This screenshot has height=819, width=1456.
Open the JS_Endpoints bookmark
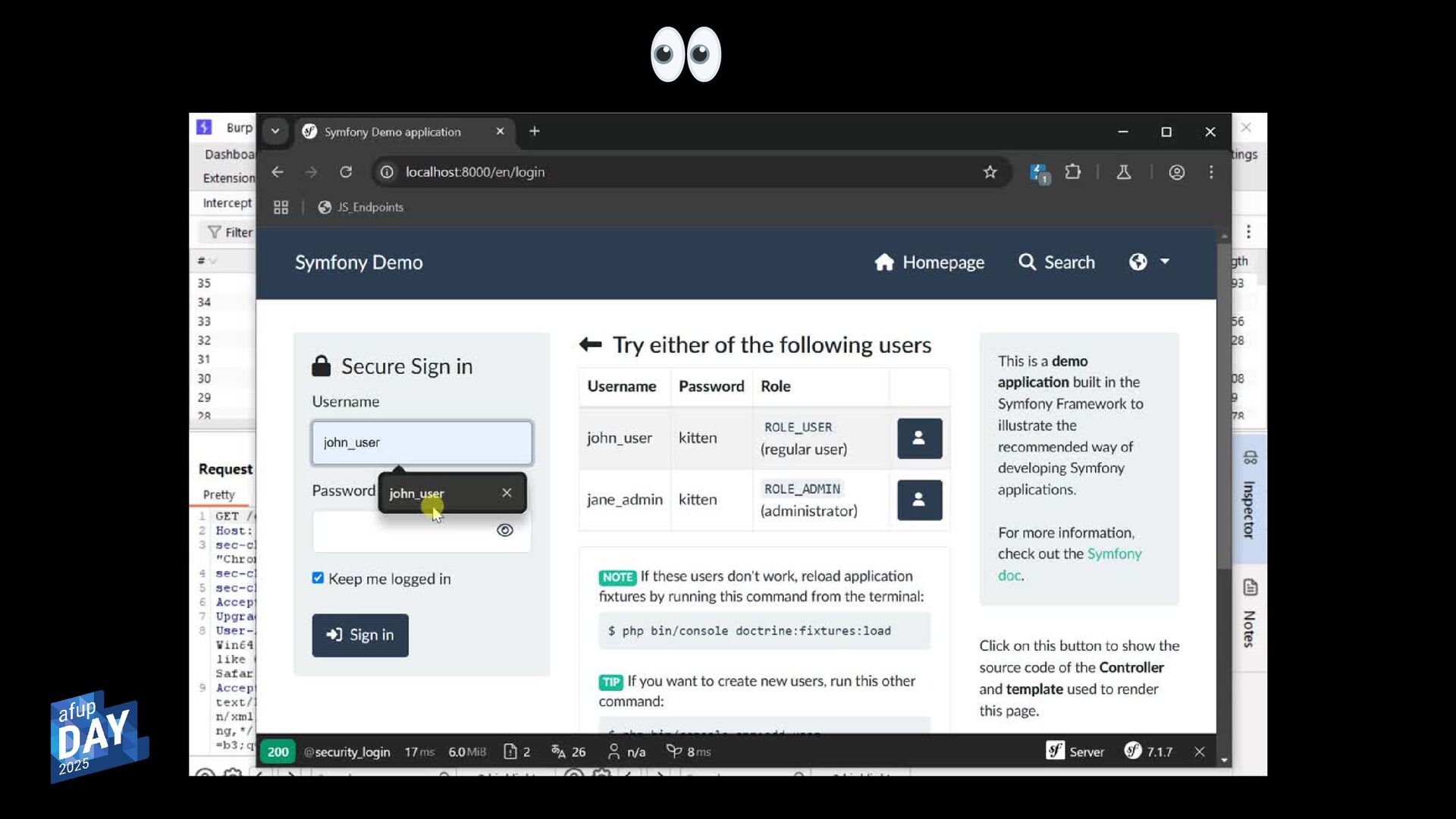tap(361, 207)
